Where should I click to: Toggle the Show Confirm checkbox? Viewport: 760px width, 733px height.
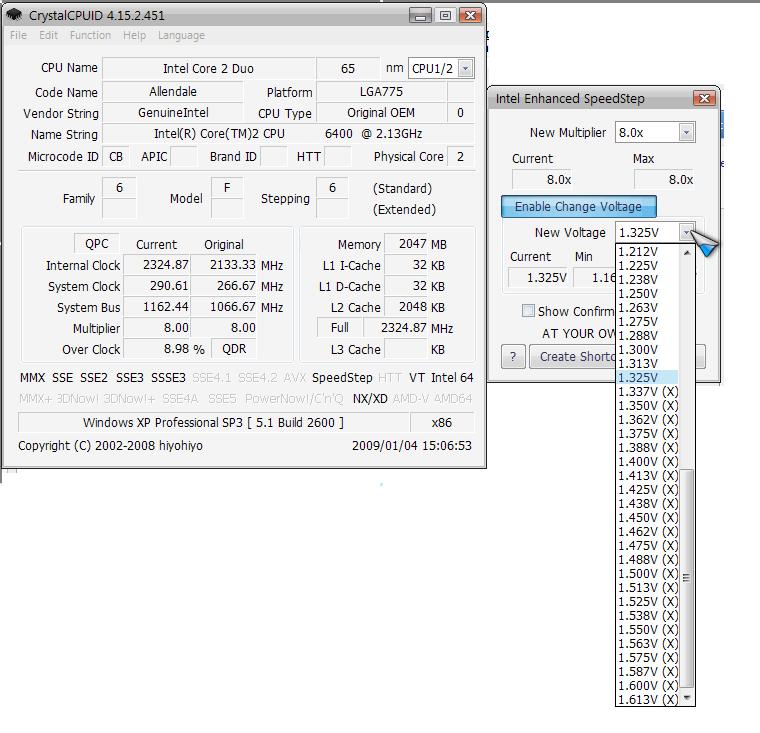[528, 311]
